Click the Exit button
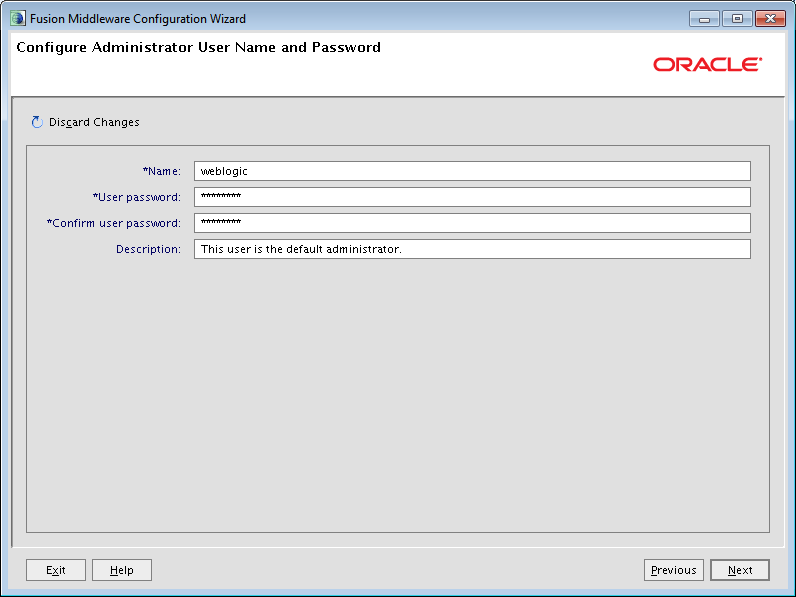Image resolution: width=796 pixels, height=597 pixels. coord(56,570)
